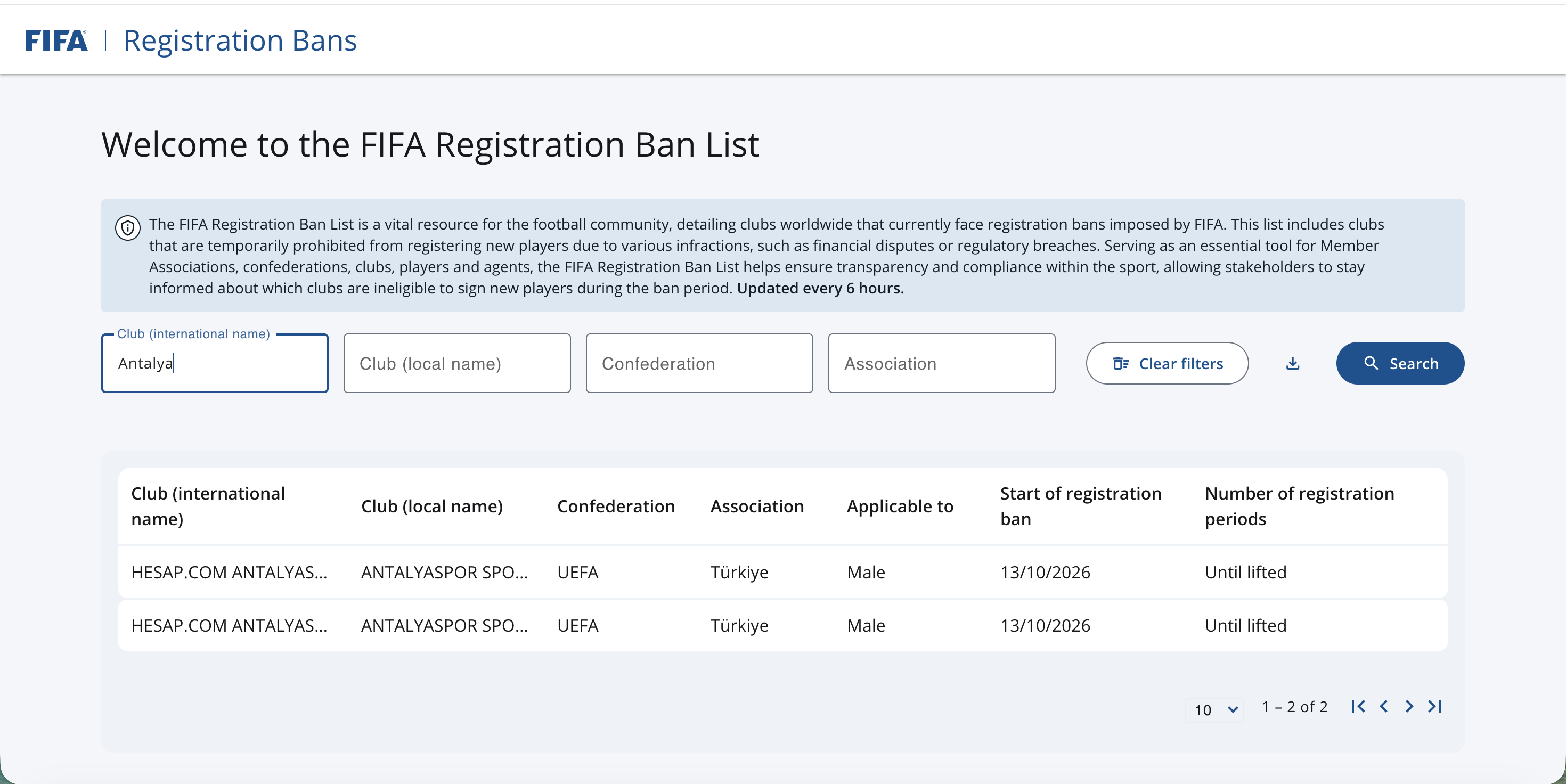Click the Confederation filter field
Image resolution: width=1566 pixels, height=784 pixels.
click(x=699, y=363)
